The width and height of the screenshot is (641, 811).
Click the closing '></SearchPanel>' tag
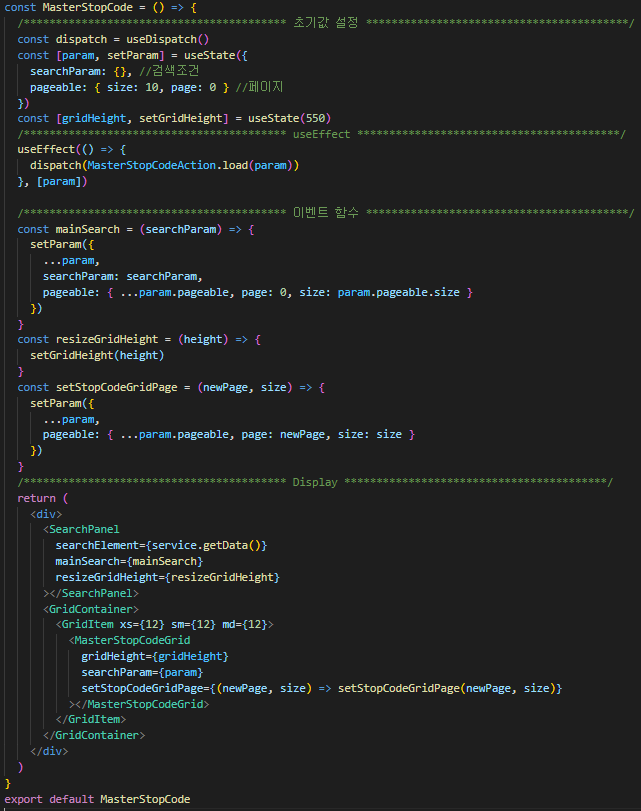91,593
